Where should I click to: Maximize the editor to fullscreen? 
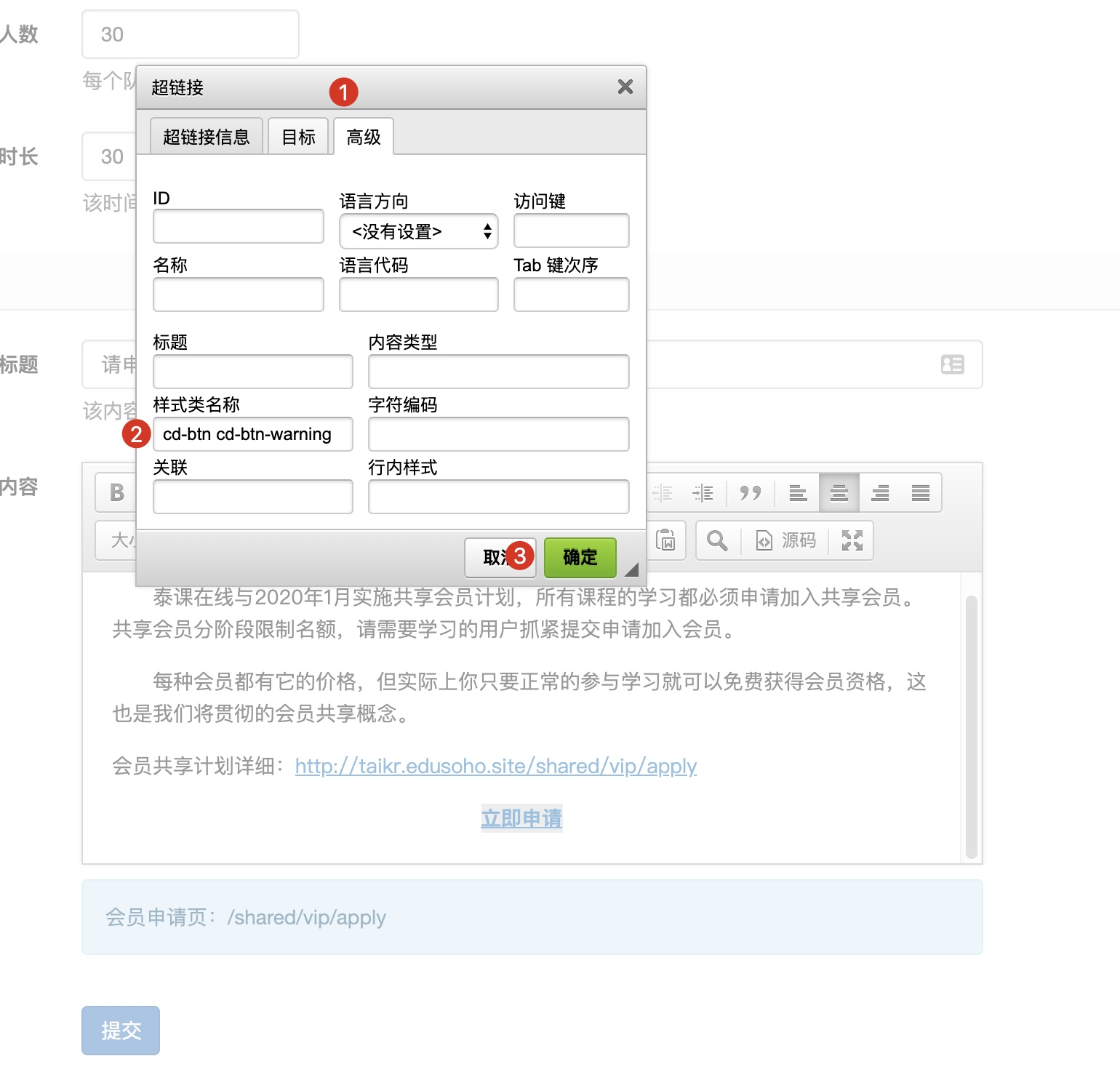852,540
